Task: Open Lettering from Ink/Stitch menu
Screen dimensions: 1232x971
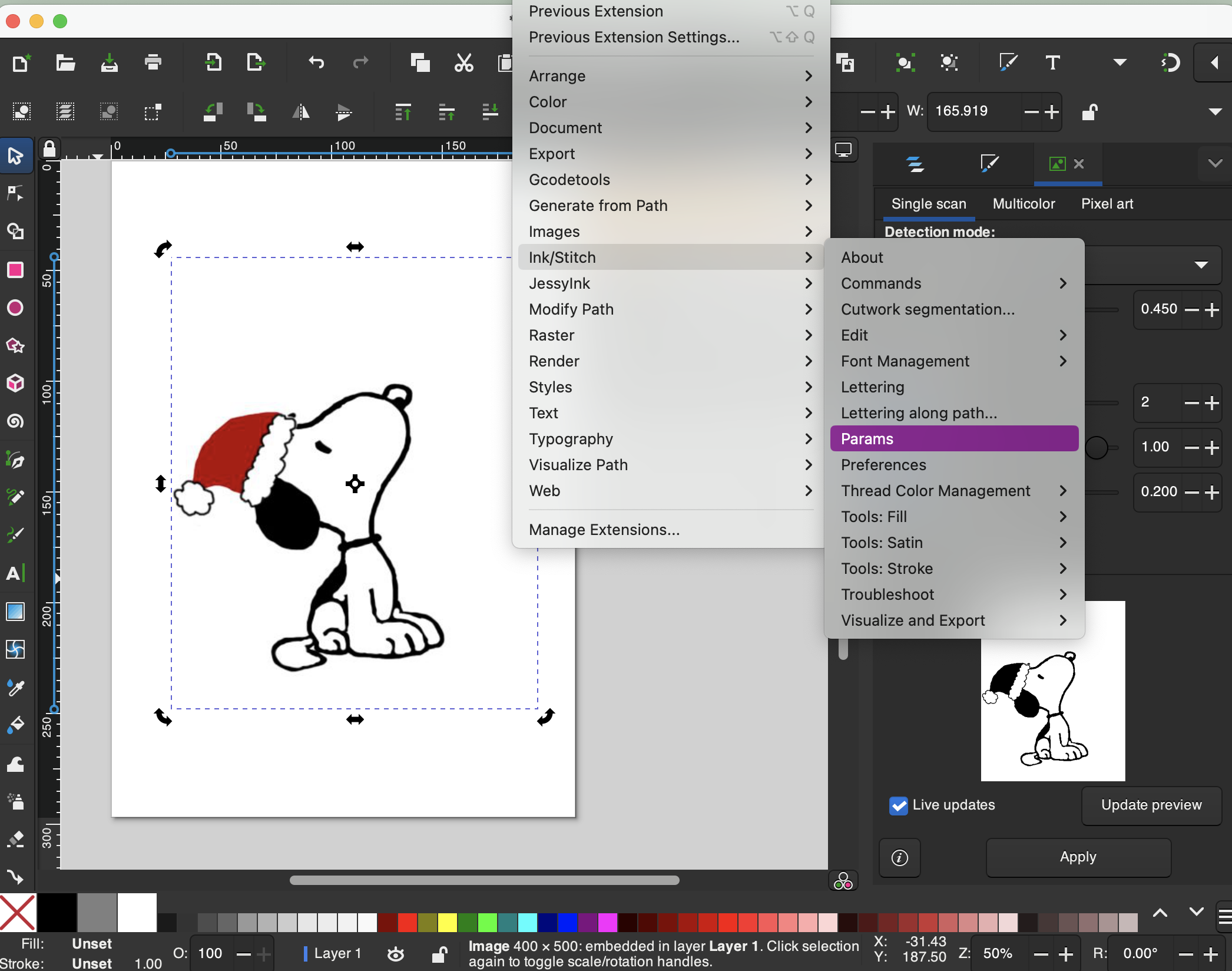Action: pos(954,387)
